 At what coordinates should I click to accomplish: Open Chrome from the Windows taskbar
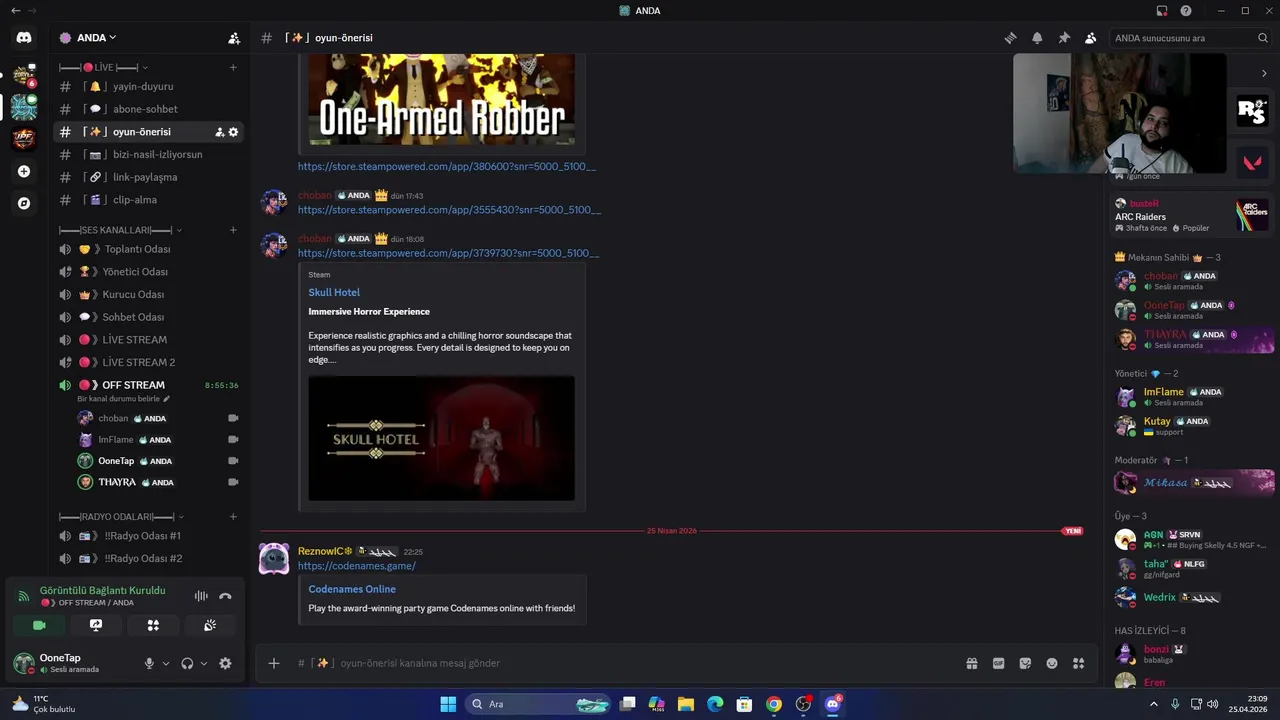coord(774,704)
